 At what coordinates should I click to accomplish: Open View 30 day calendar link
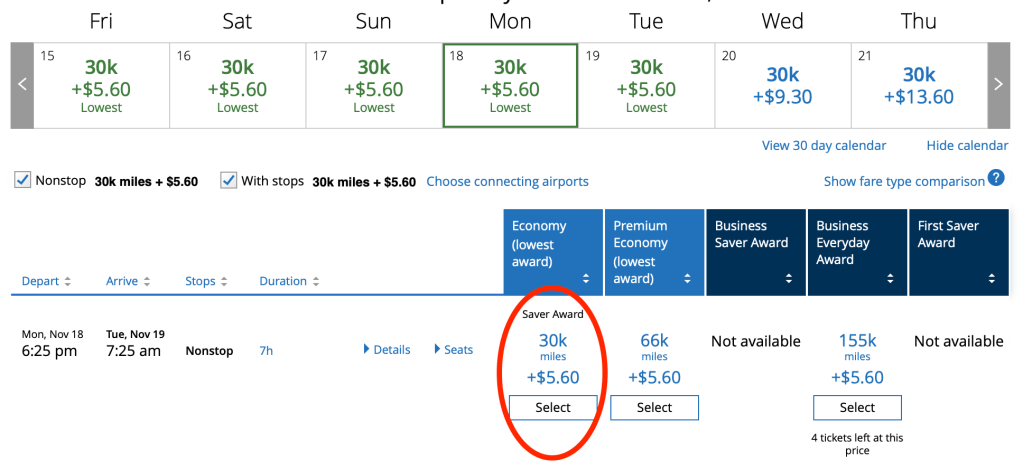824,146
